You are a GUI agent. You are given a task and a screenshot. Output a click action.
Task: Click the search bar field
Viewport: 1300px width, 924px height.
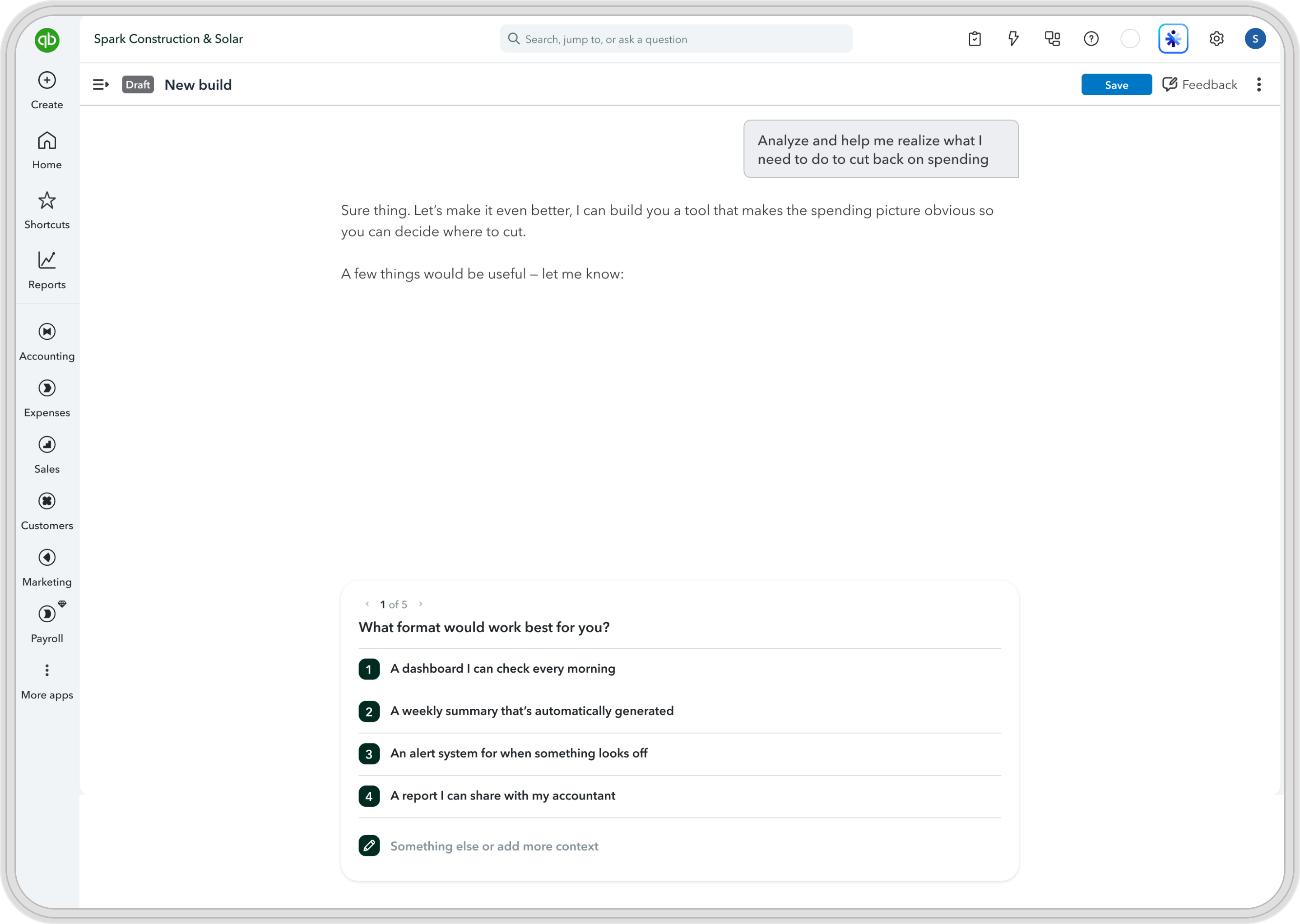click(x=676, y=39)
